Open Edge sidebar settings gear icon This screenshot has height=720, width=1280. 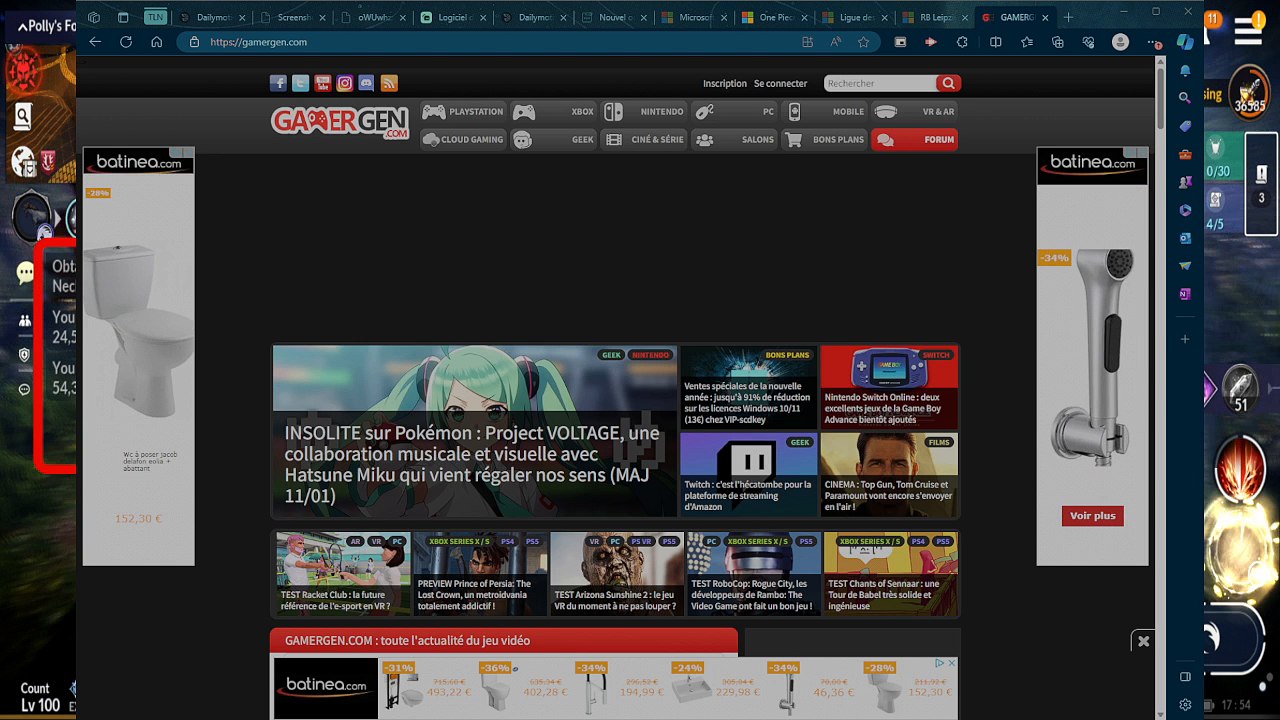point(1185,704)
